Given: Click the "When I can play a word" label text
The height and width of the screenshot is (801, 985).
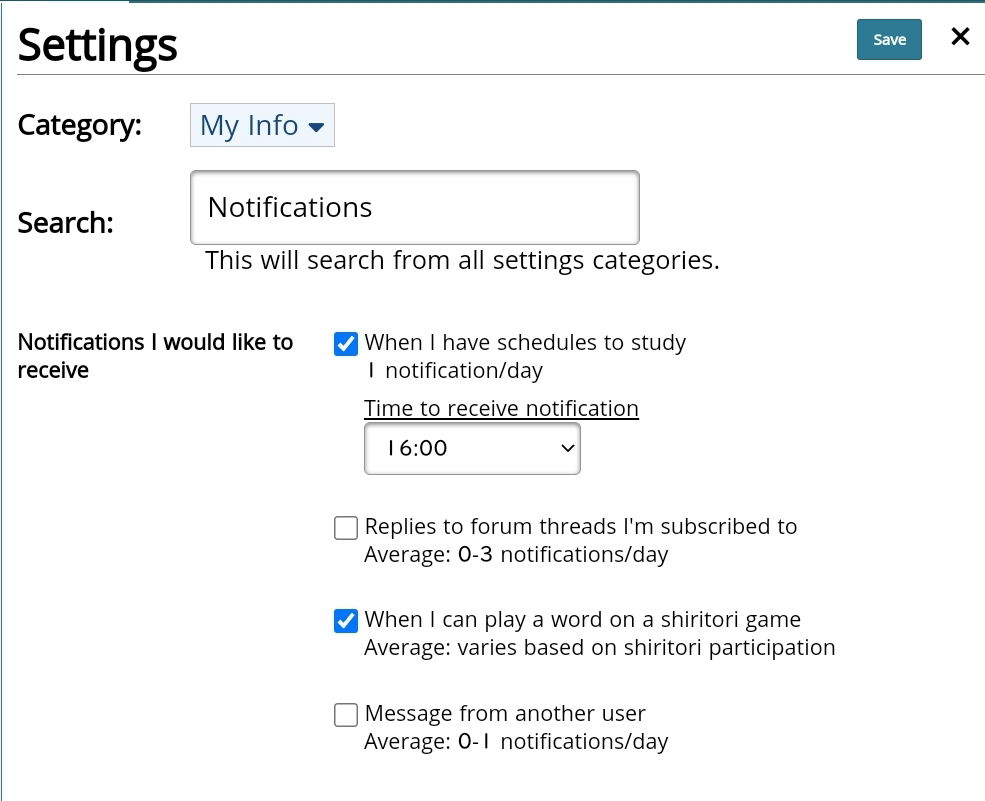Looking at the screenshot, I should coord(582,619).
